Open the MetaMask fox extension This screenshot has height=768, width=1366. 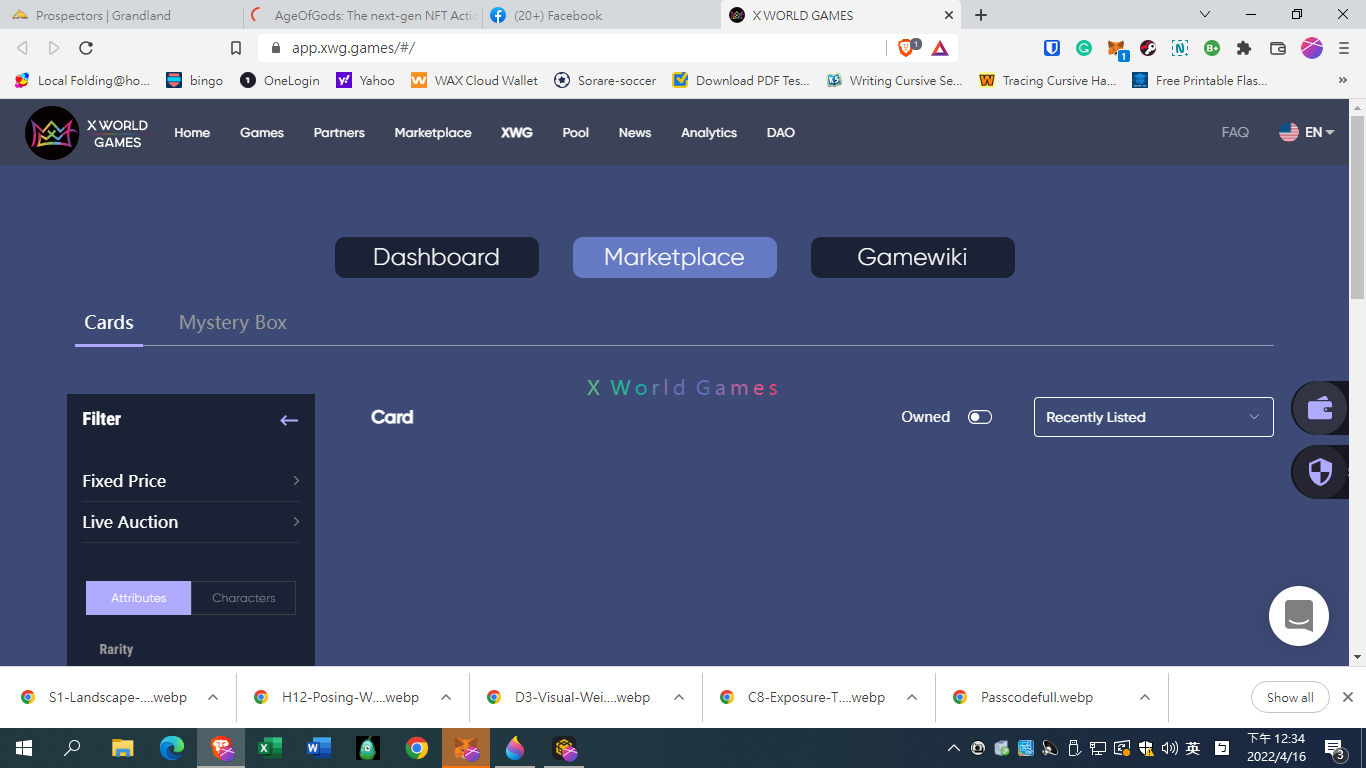pyautogui.click(x=1116, y=48)
